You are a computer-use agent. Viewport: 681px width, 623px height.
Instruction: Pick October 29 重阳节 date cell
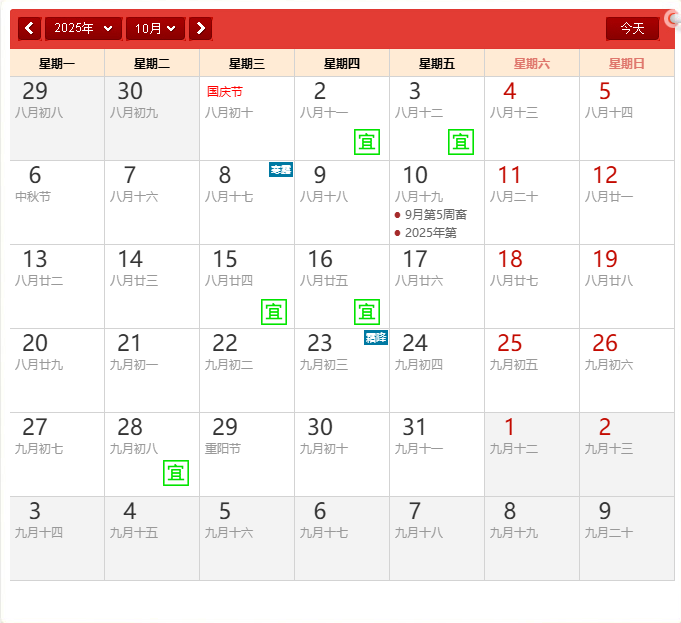click(x=246, y=454)
